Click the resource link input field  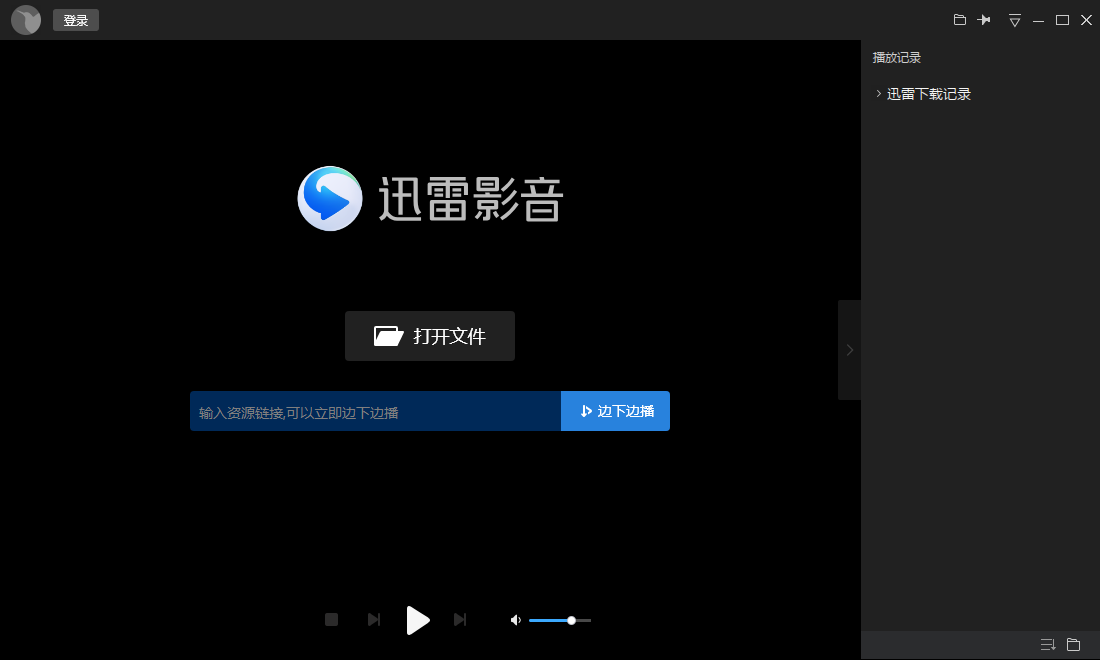(375, 412)
